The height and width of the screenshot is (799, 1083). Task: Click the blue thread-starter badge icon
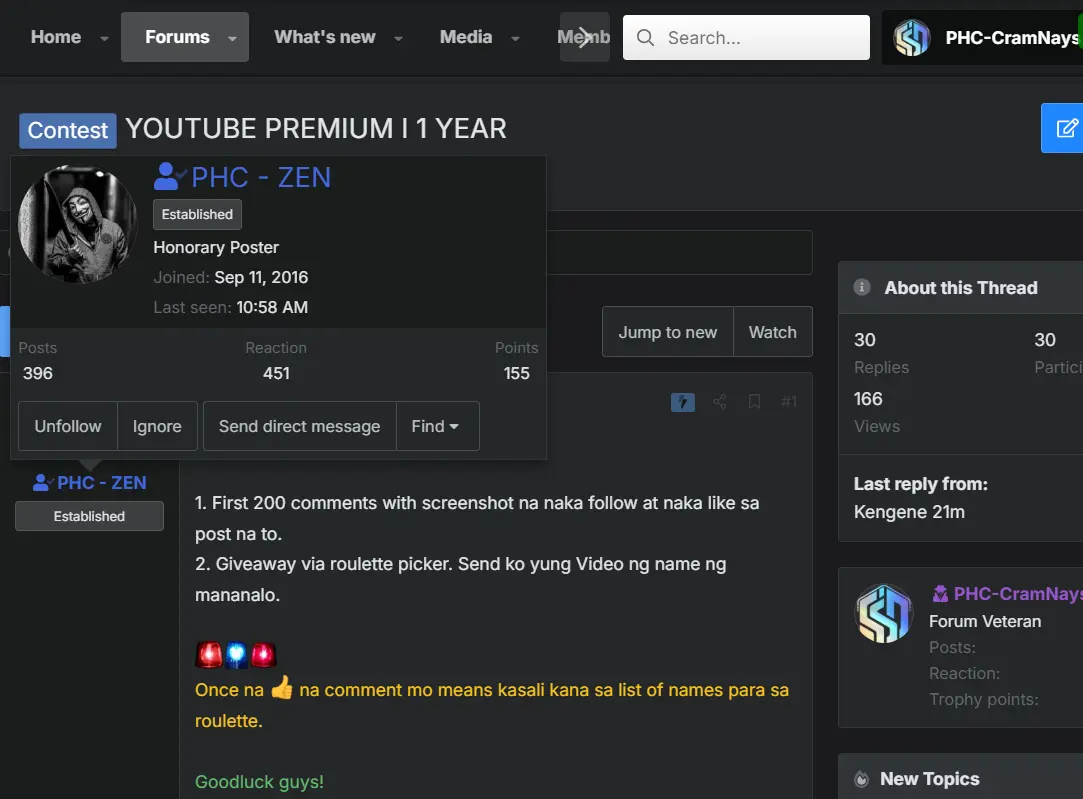(683, 402)
